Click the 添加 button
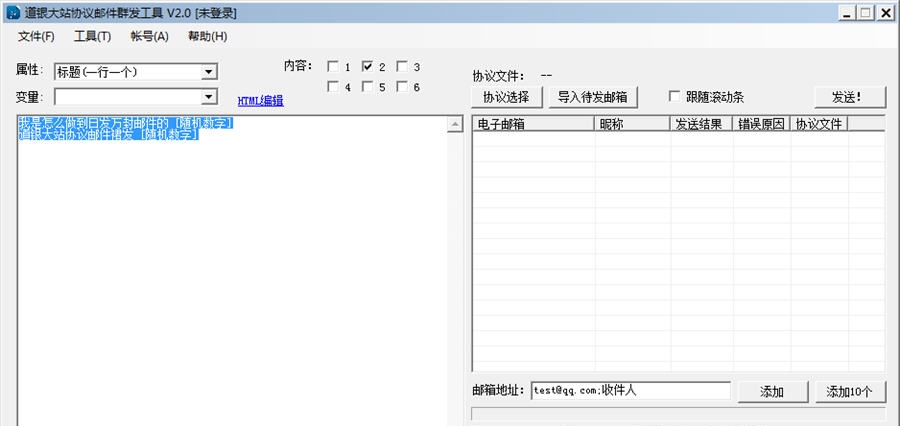900x426 pixels. pyautogui.click(x=773, y=392)
